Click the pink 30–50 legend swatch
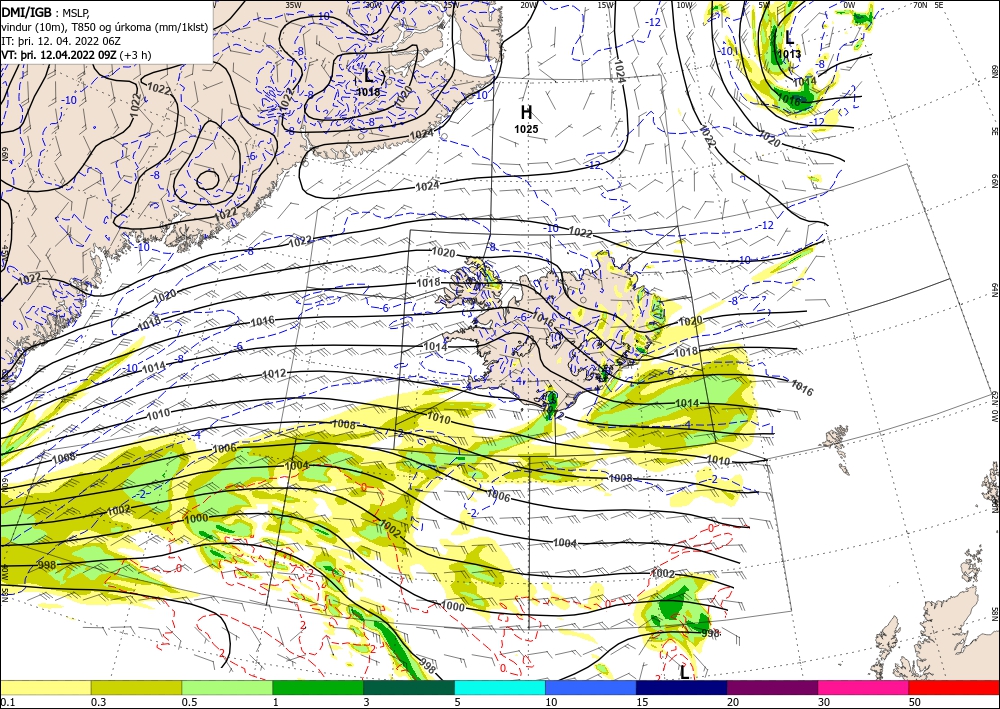 coord(864,688)
